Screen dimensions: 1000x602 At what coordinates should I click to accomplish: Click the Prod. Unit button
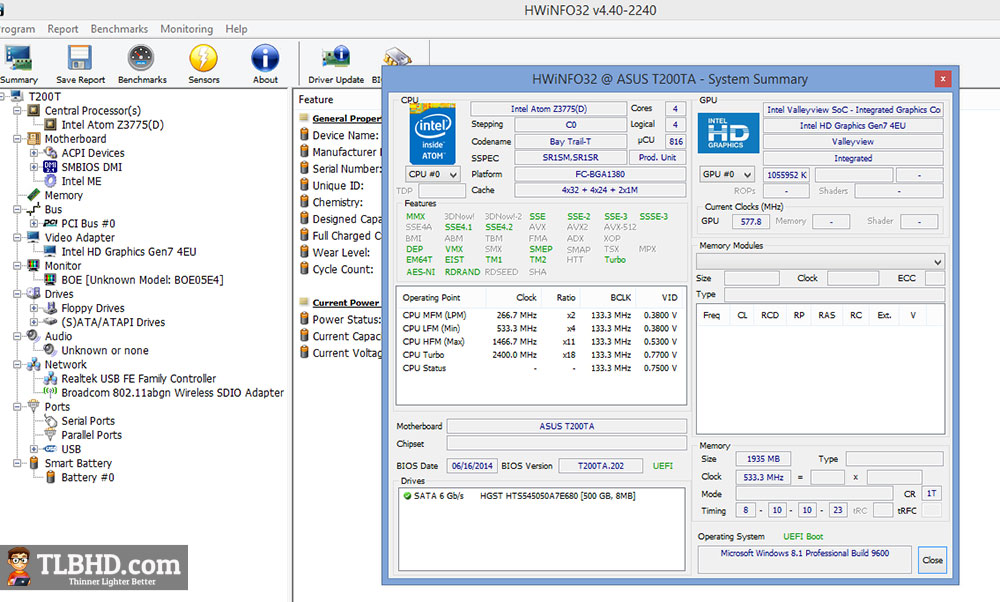coord(658,158)
